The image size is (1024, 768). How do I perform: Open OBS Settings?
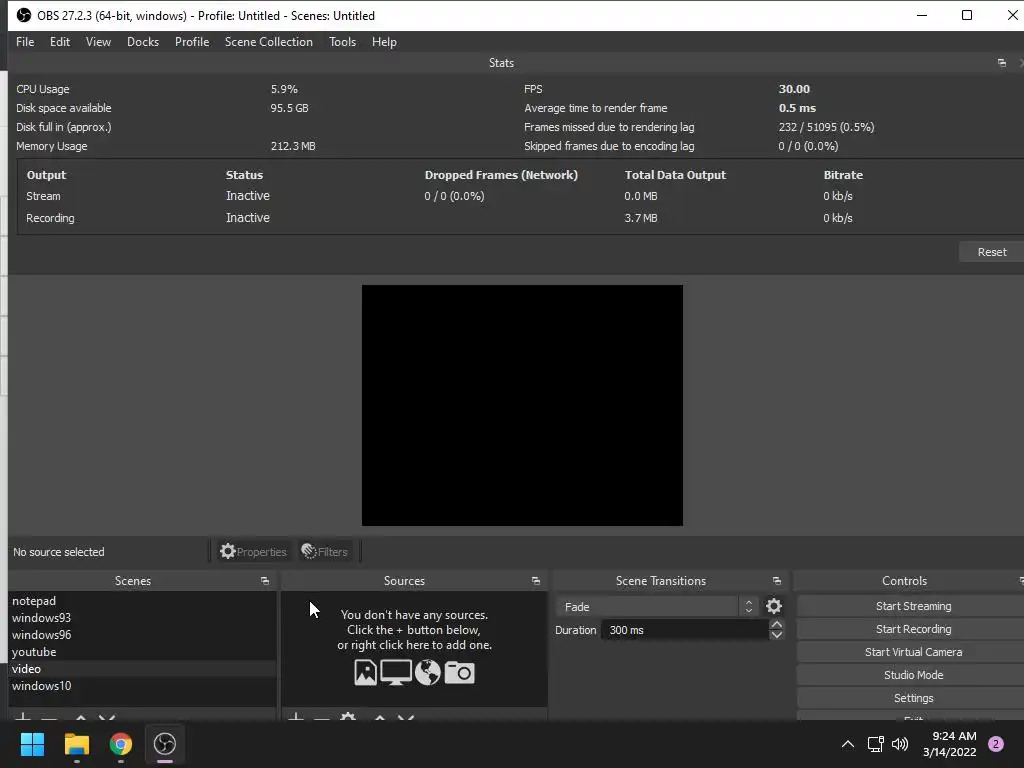[912, 698]
